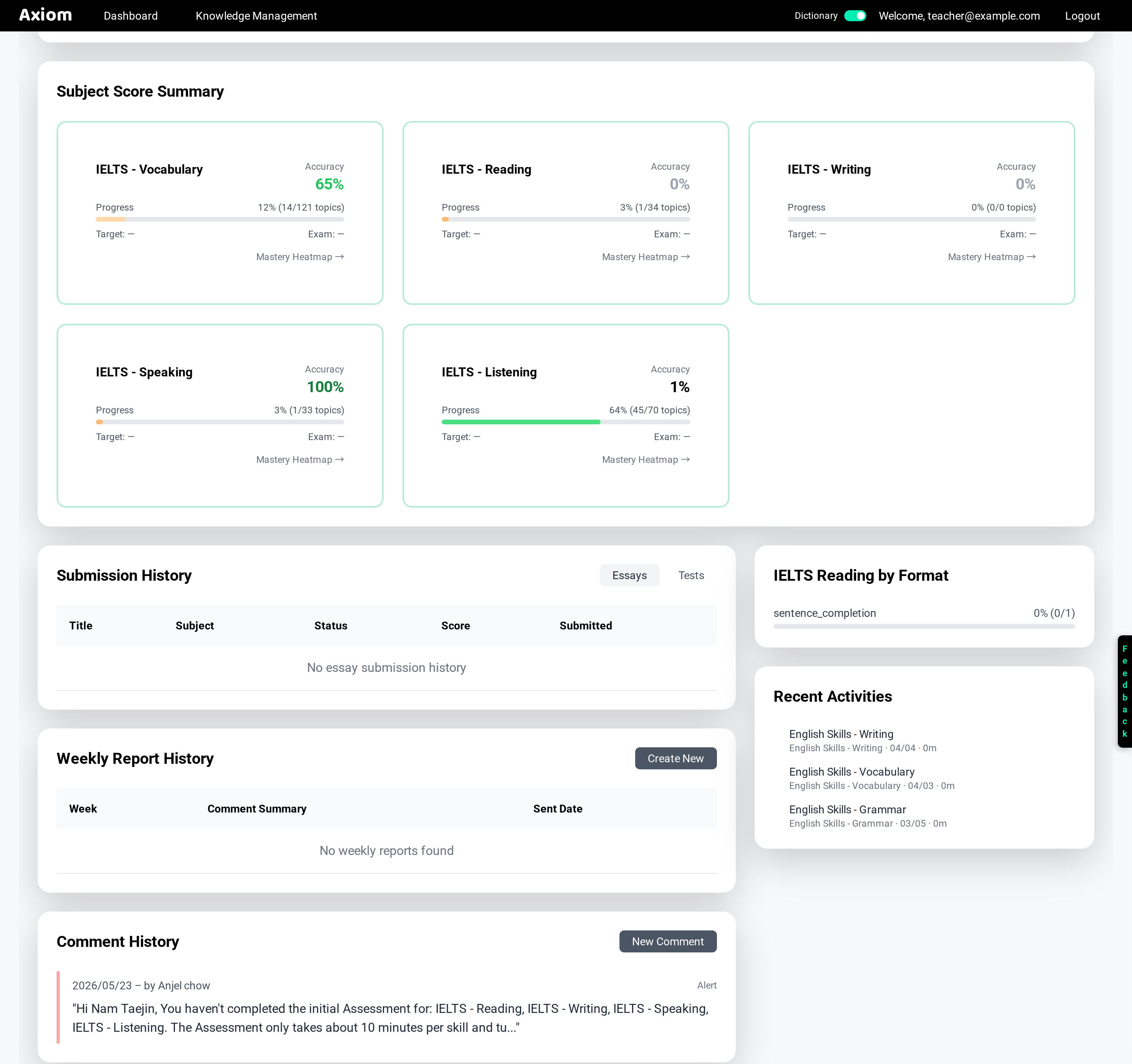Open the comment by Anjel chow
This screenshot has width=1132, height=1064.
point(386,1007)
